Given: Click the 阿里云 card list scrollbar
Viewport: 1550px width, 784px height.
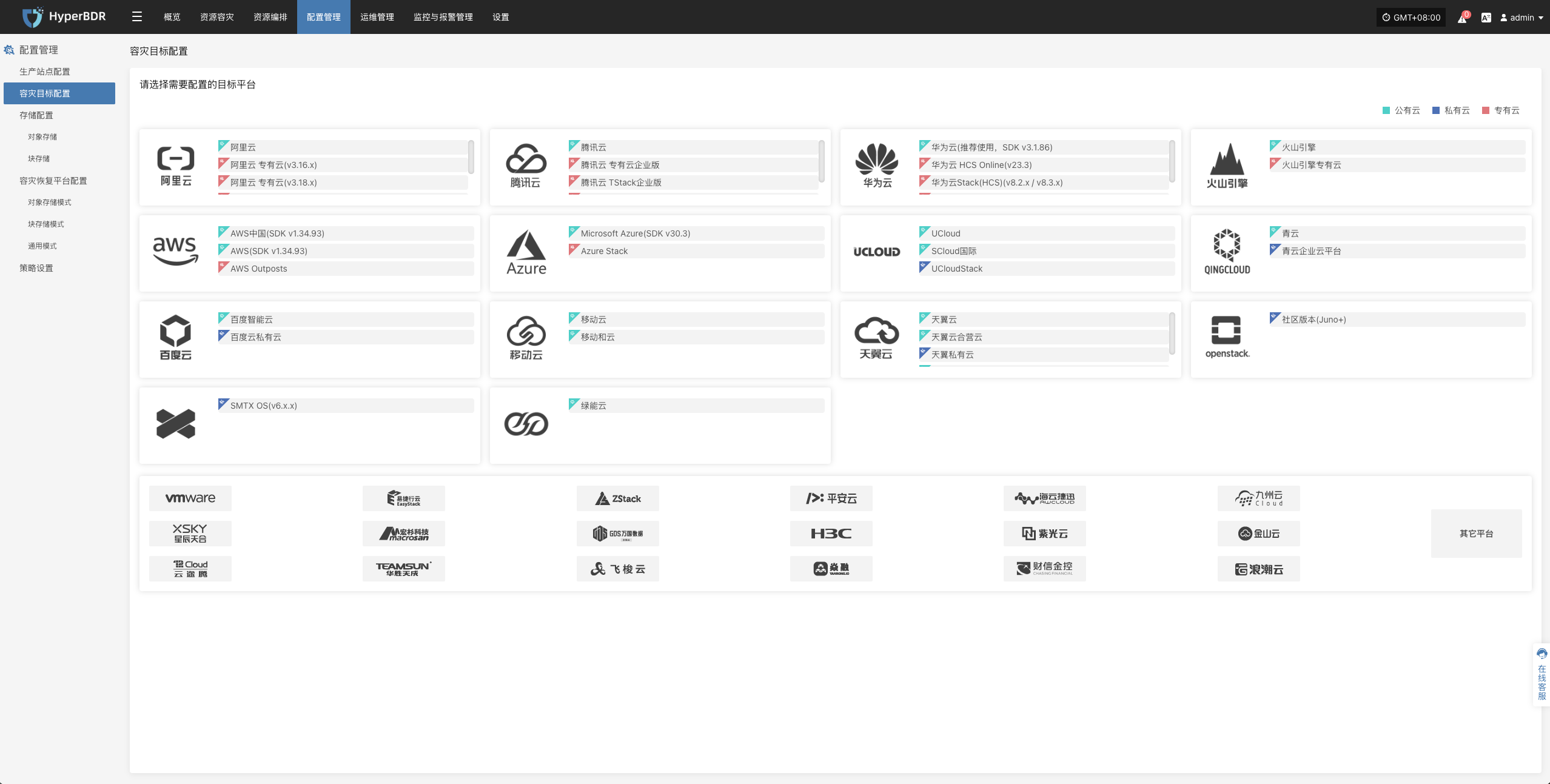Looking at the screenshot, I should click(471, 157).
